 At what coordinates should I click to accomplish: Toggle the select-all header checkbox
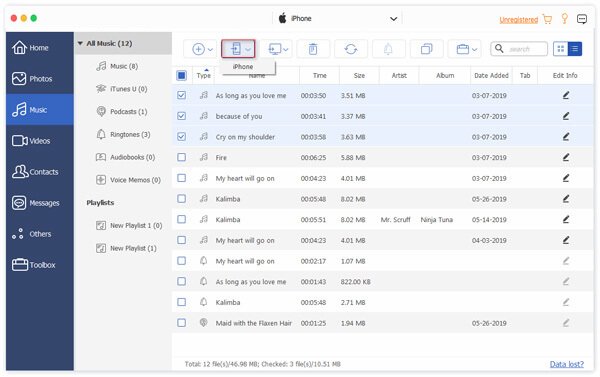181,75
